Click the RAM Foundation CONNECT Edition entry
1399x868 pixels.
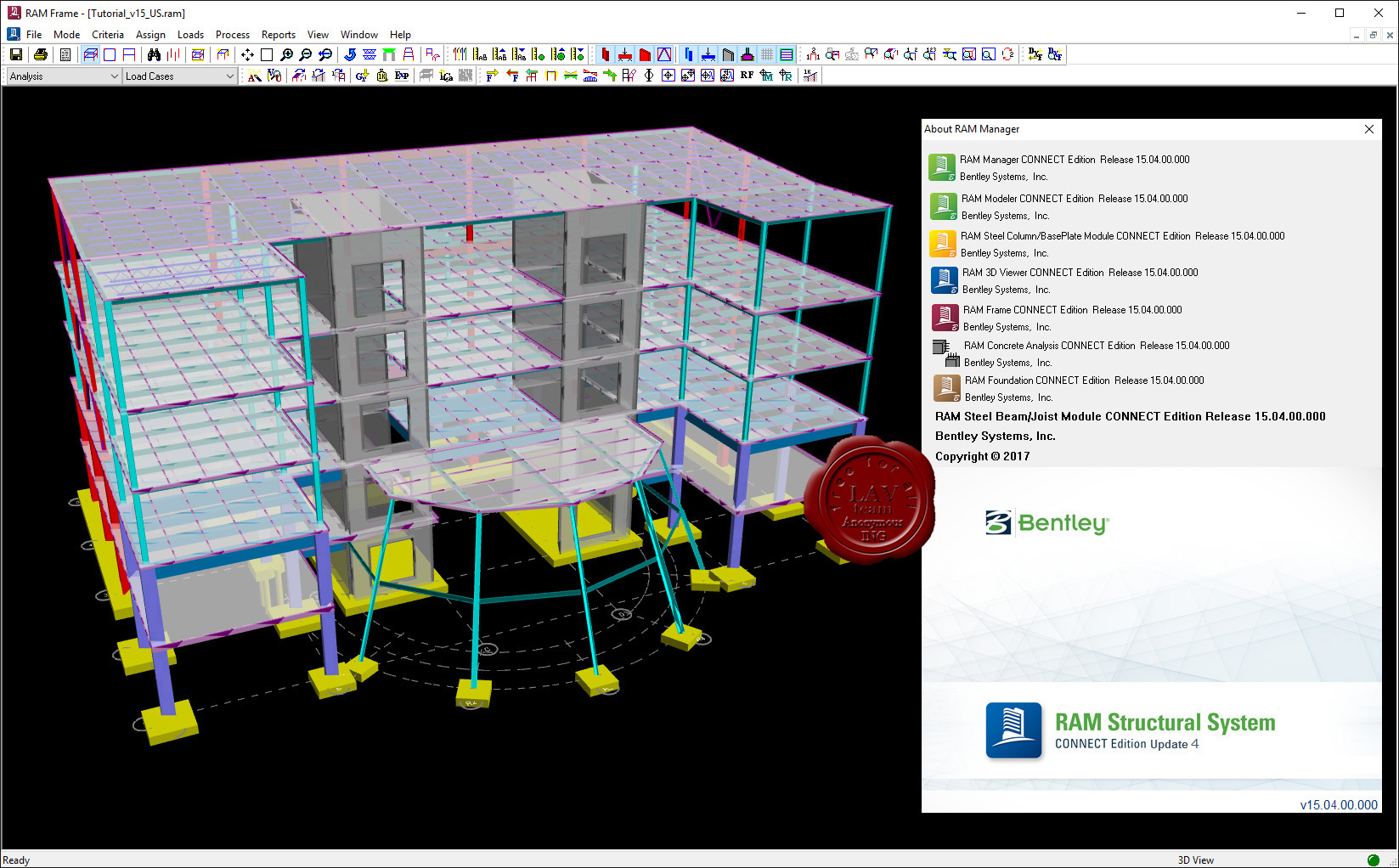click(1084, 380)
